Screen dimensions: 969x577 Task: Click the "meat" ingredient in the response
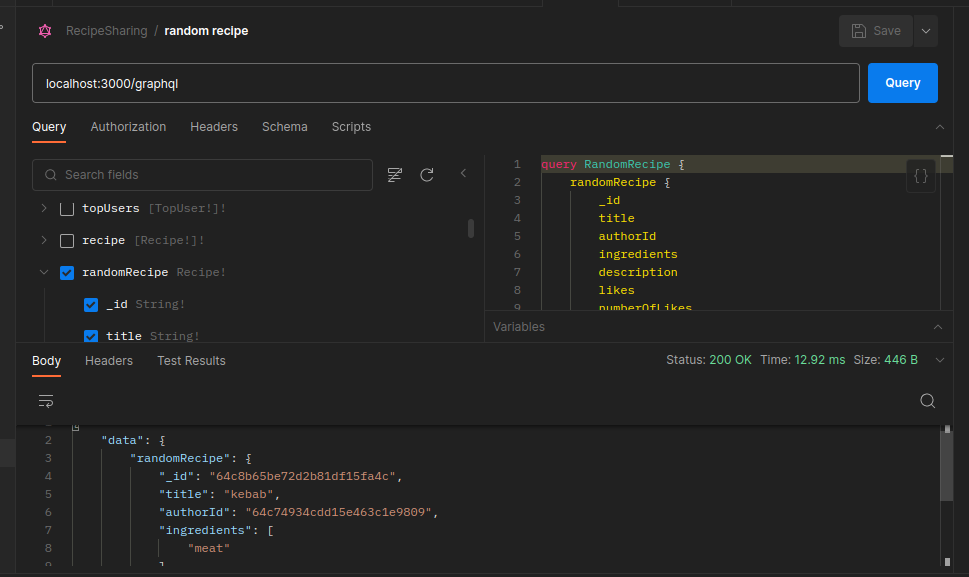209,548
